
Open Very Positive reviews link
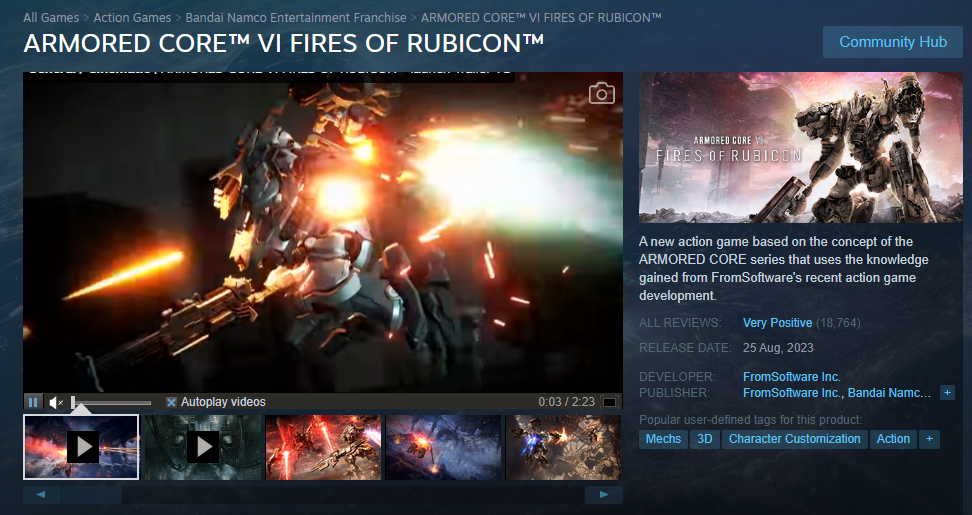777,323
